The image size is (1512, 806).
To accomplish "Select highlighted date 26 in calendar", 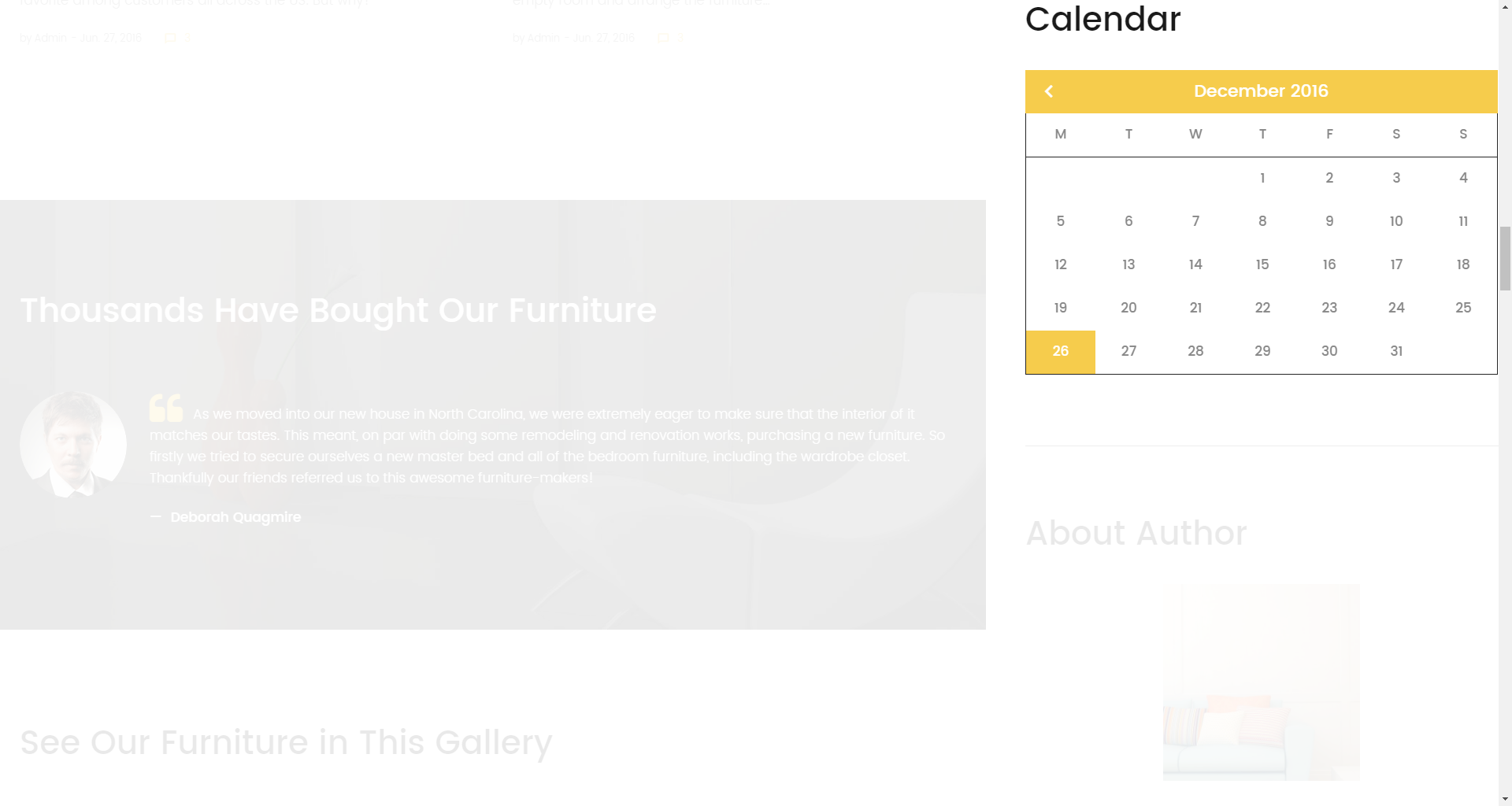I will click(1060, 351).
